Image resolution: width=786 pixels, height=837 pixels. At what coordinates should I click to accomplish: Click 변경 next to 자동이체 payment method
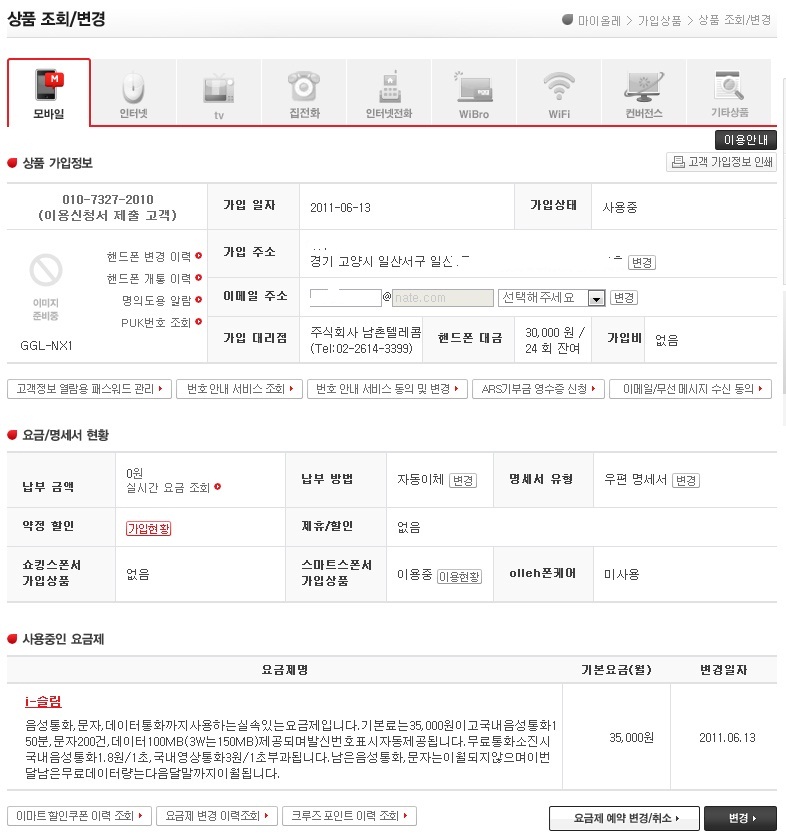point(463,480)
